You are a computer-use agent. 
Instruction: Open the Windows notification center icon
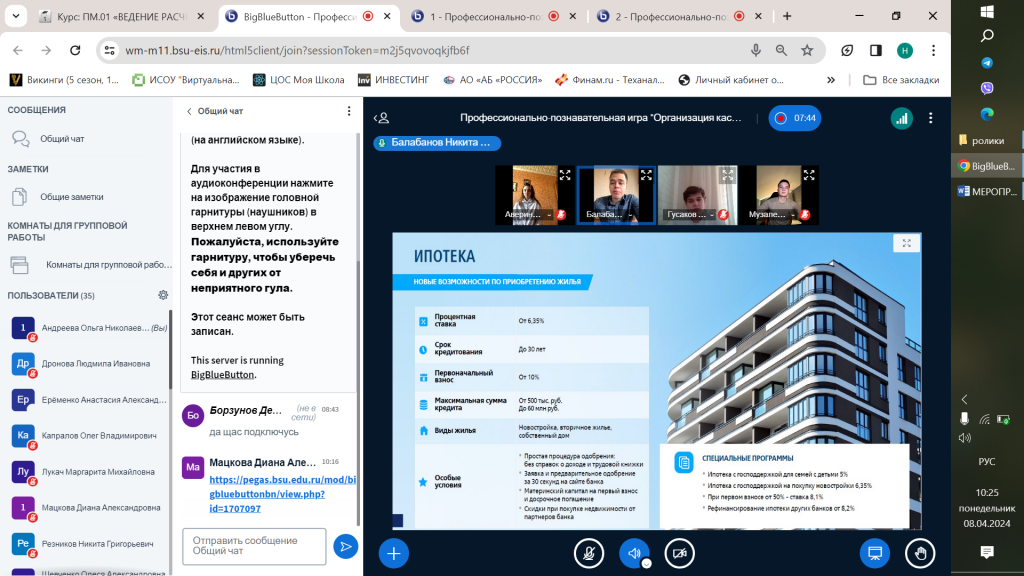click(987, 552)
